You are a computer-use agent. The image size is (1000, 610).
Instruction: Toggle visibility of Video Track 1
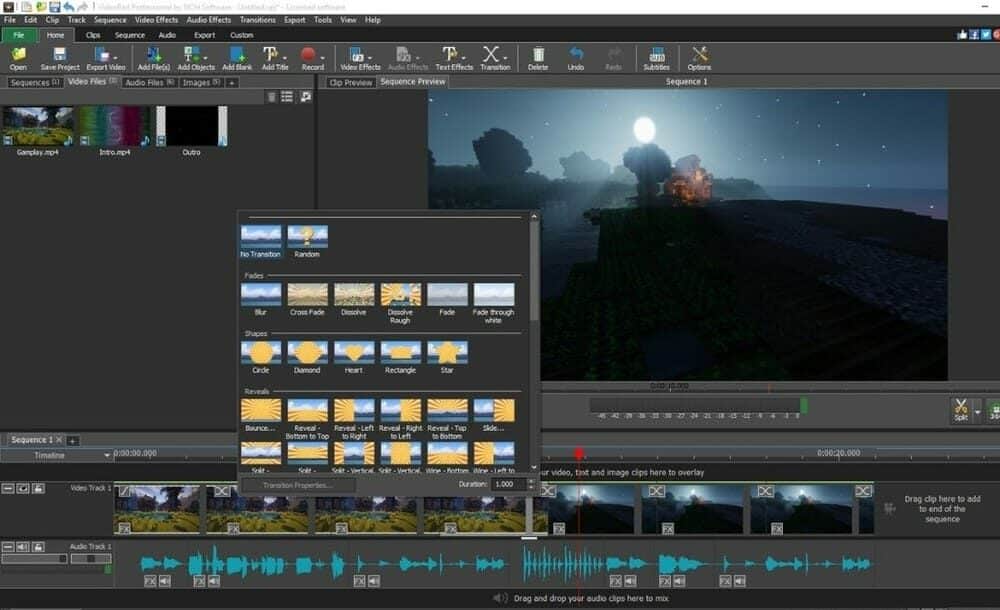(x=23, y=488)
